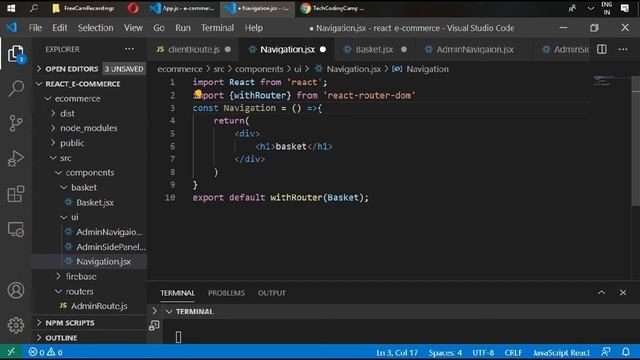
Task: Open the Help menu
Action: tap(253, 28)
